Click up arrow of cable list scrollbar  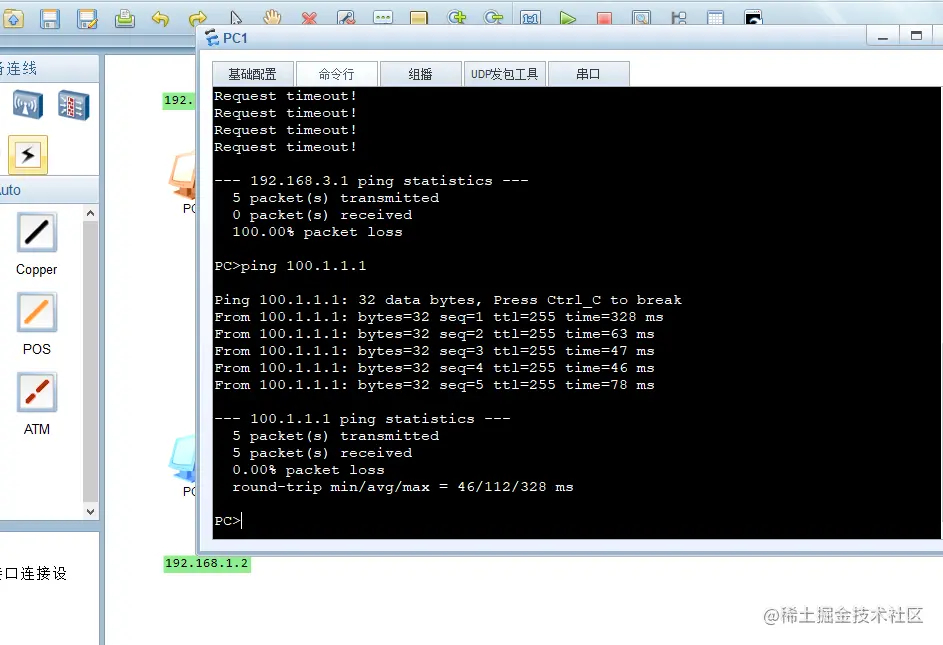90,213
